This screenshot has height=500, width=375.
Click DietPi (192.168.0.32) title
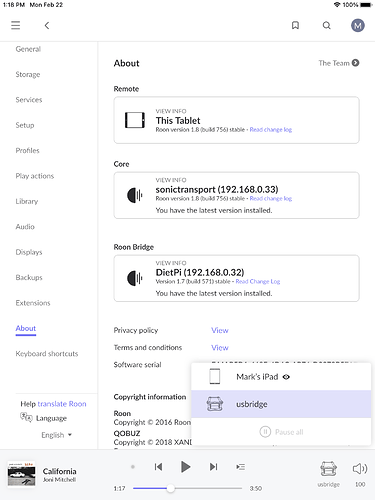coord(200,273)
